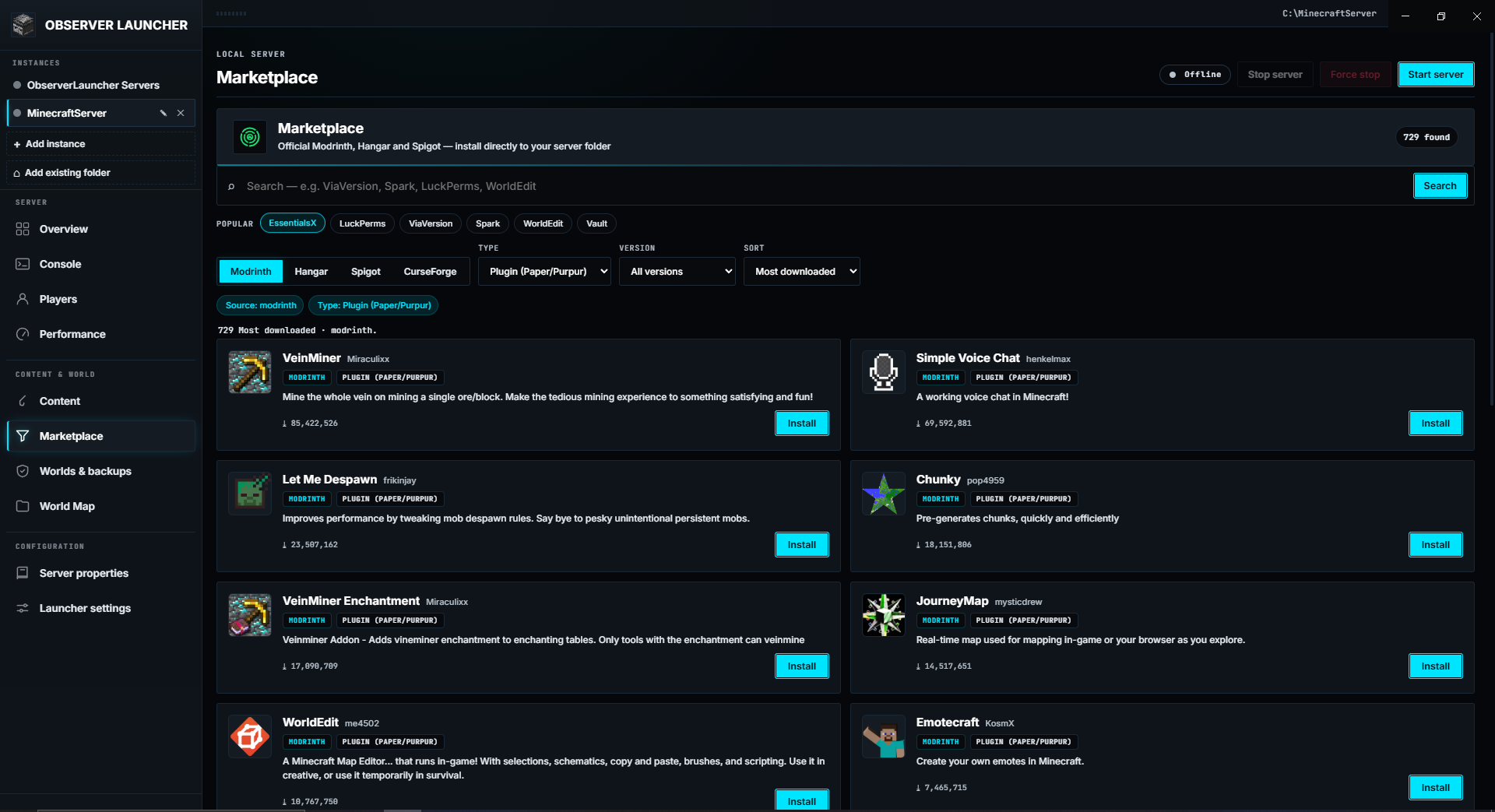Install the Emotecraft plugin
Viewport: 1495px width, 812px height.
coord(1436,788)
